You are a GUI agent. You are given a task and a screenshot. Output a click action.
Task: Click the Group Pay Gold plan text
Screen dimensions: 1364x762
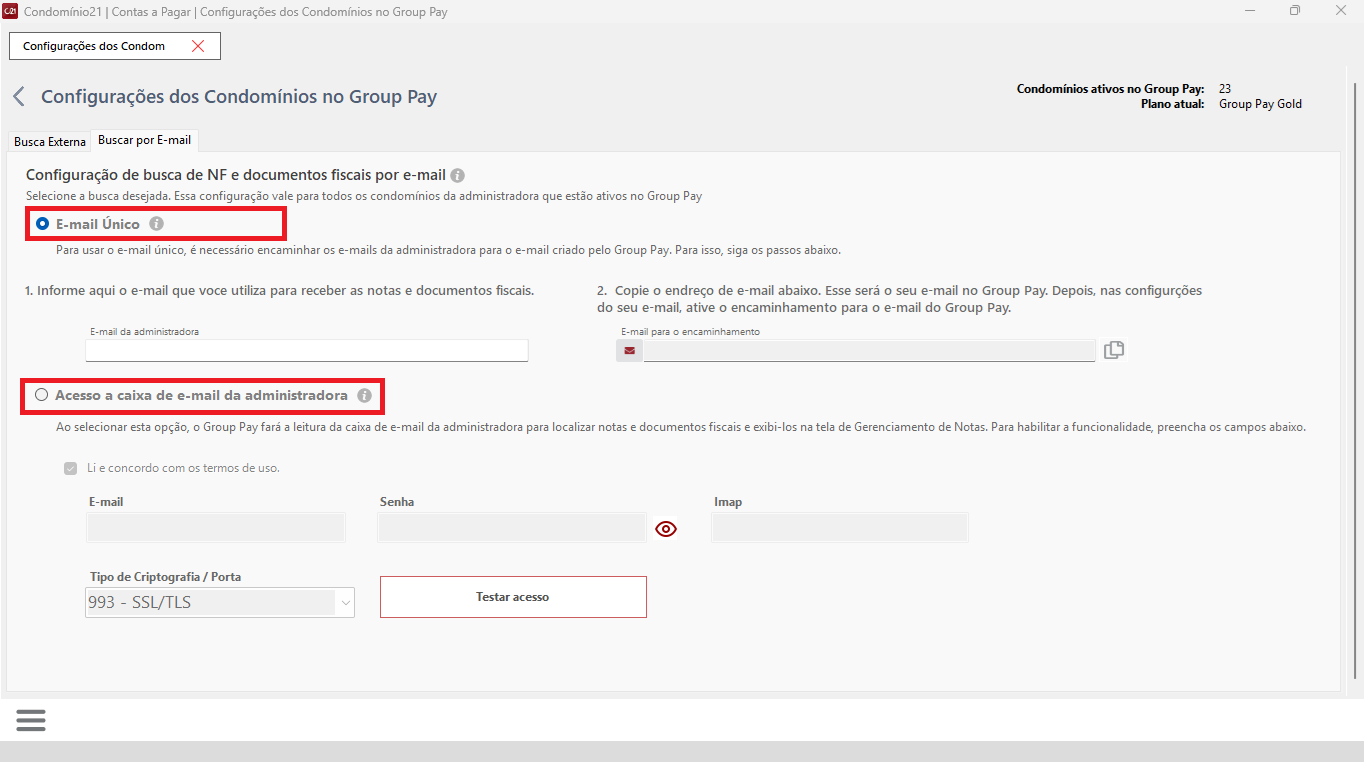click(x=1260, y=104)
